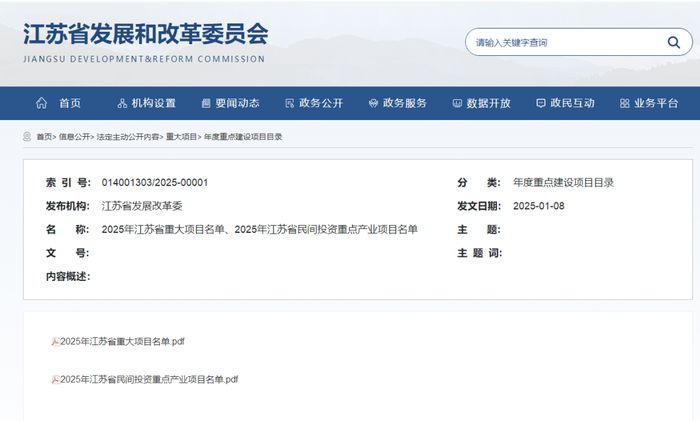Open 年度重点建设项目目录 breadcrumb link

point(243,137)
